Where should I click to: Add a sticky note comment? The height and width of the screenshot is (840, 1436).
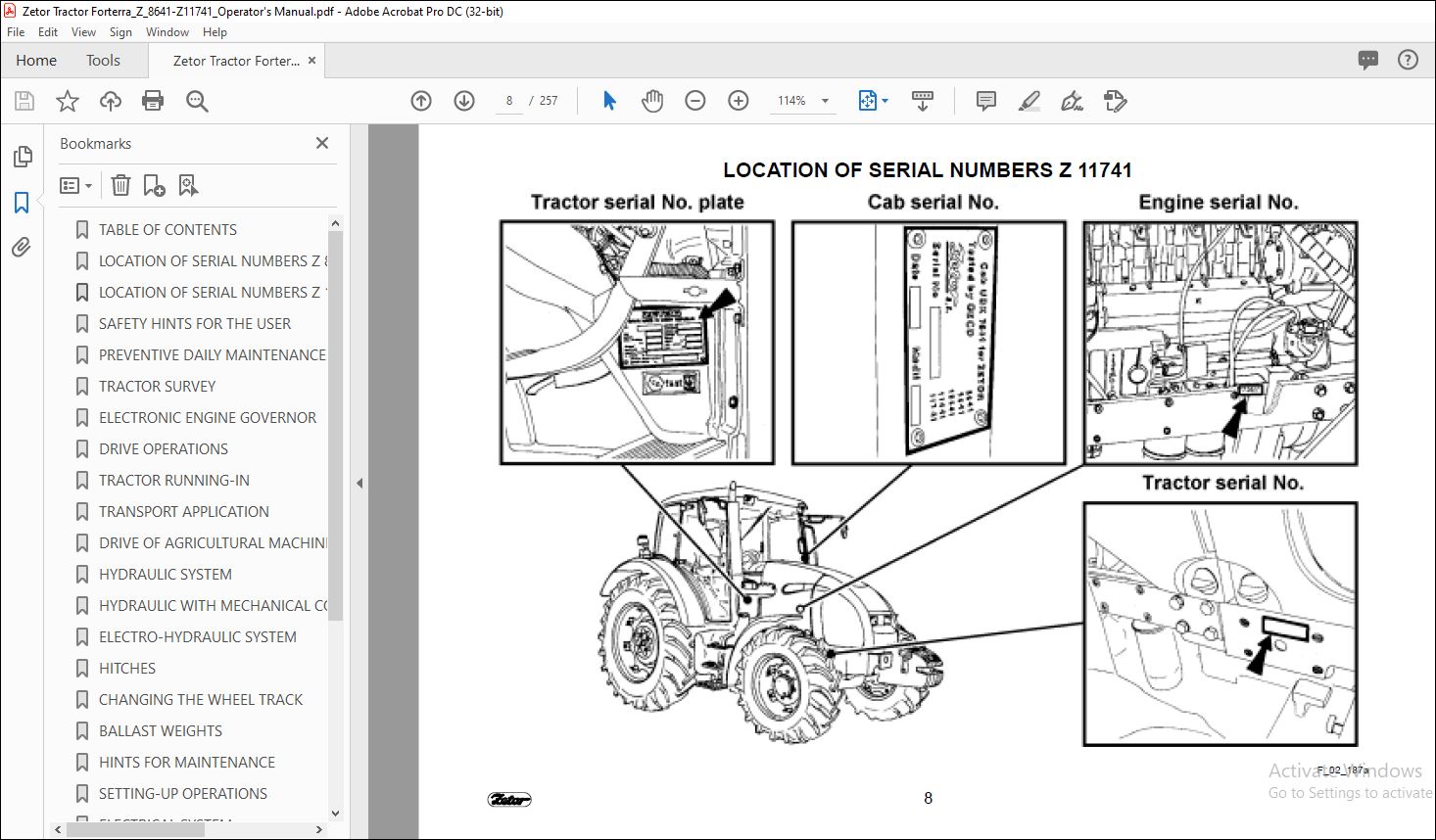pos(986,101)
